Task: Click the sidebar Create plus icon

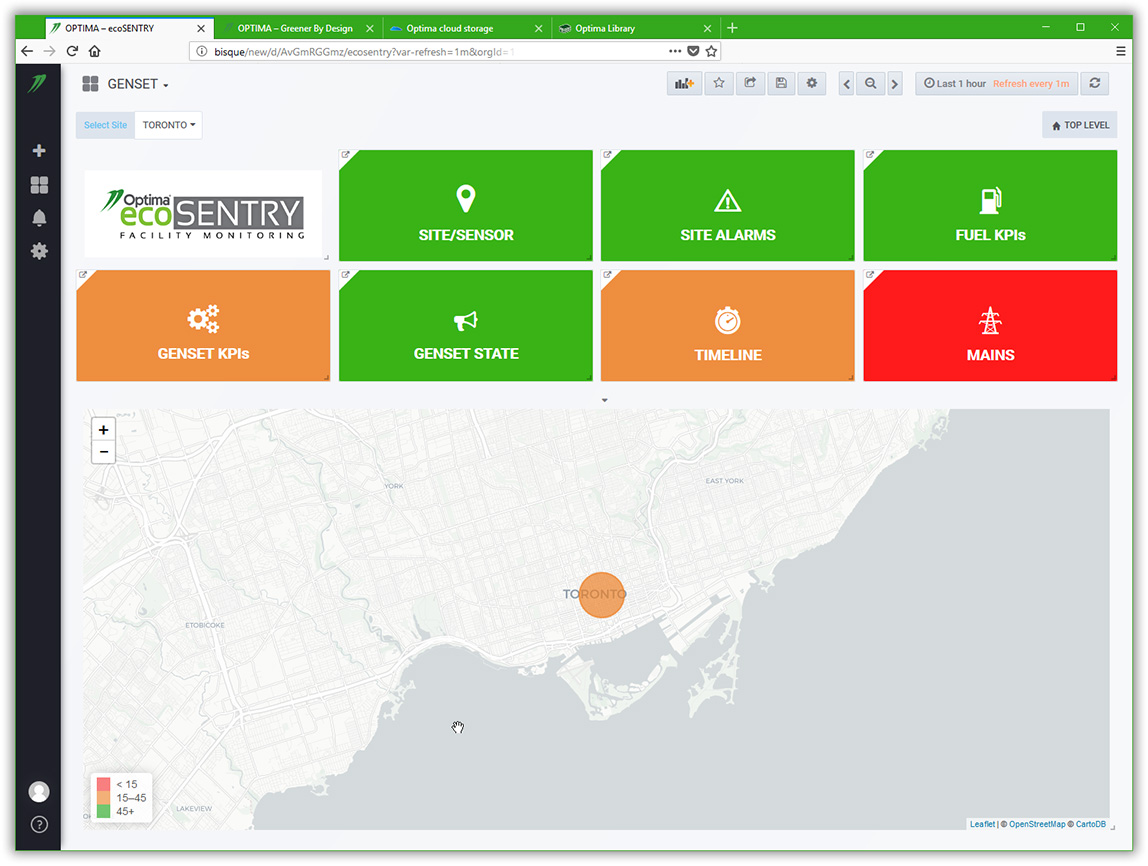Action: (40, 150)
